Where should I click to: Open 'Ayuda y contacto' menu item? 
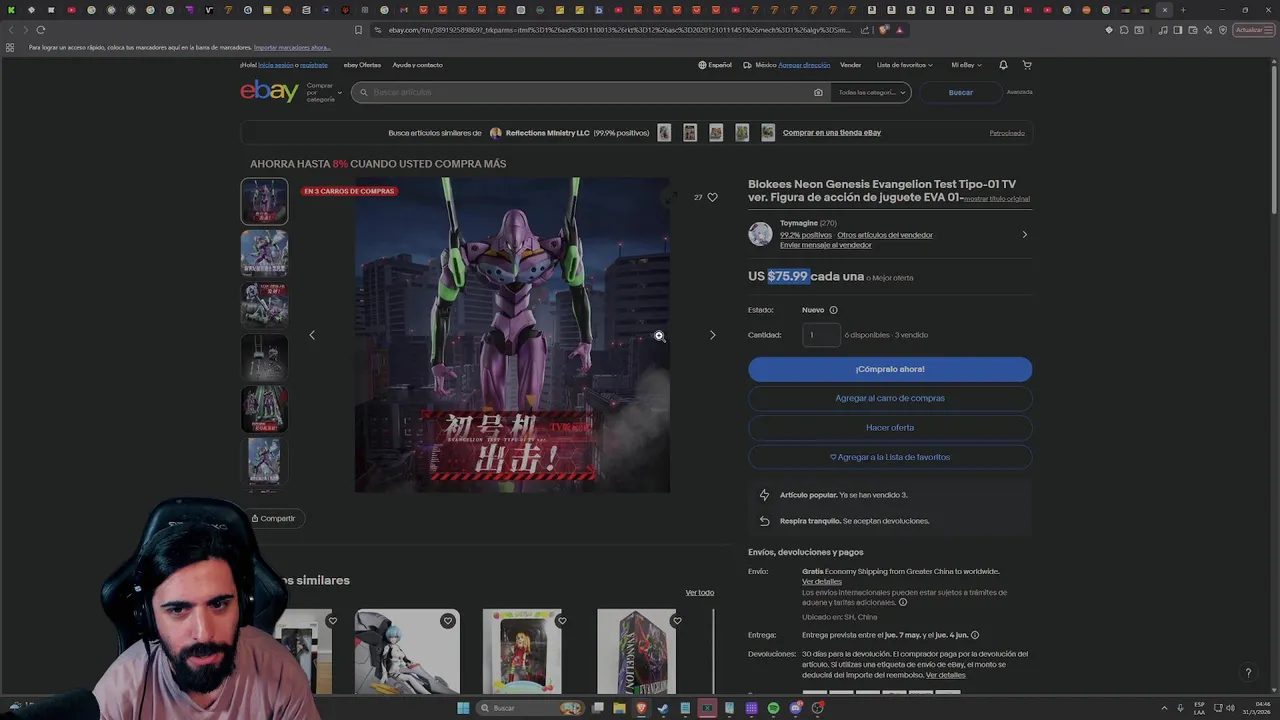[417, 65]
